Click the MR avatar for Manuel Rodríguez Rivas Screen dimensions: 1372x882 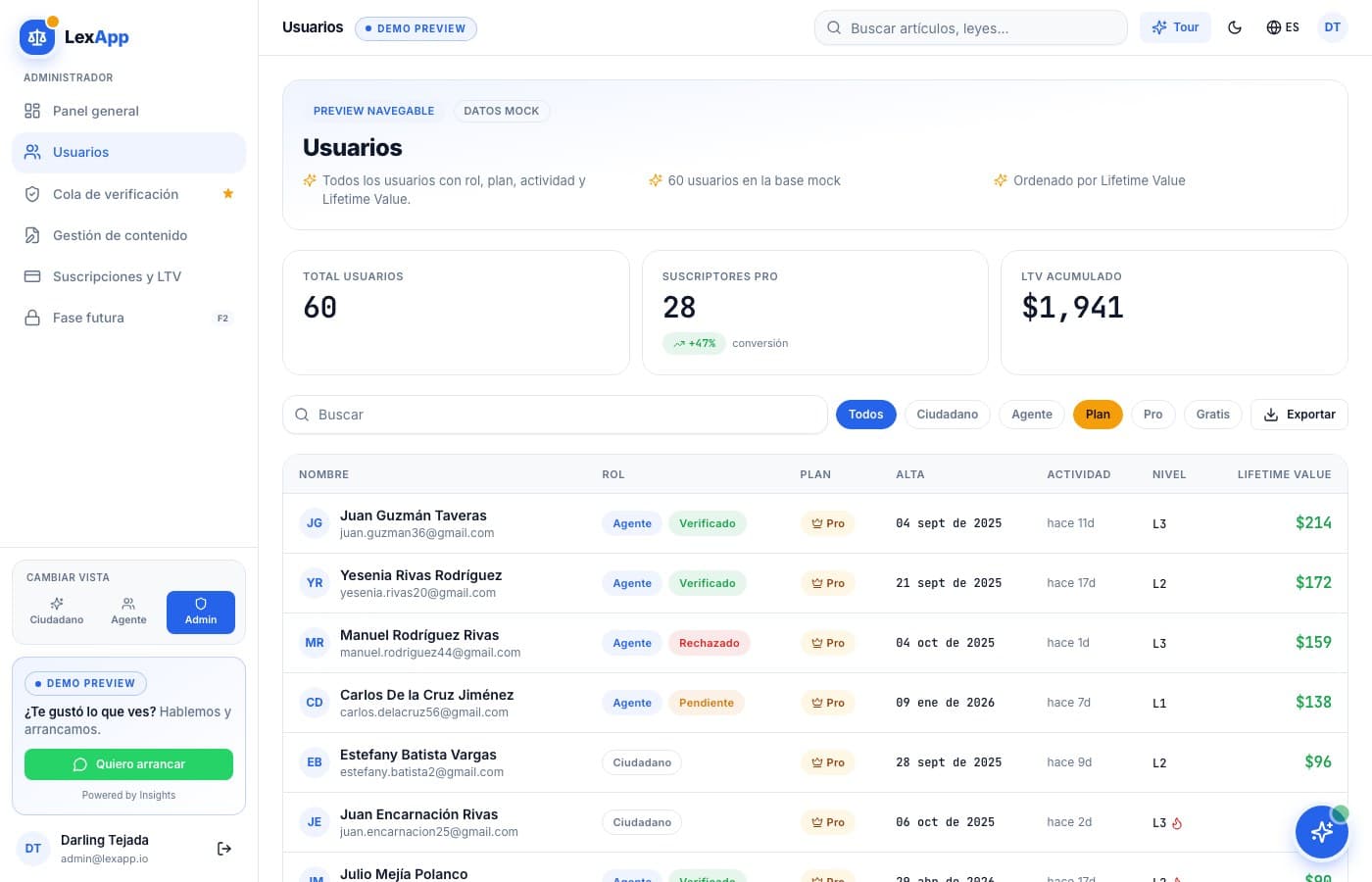(315, 643)
